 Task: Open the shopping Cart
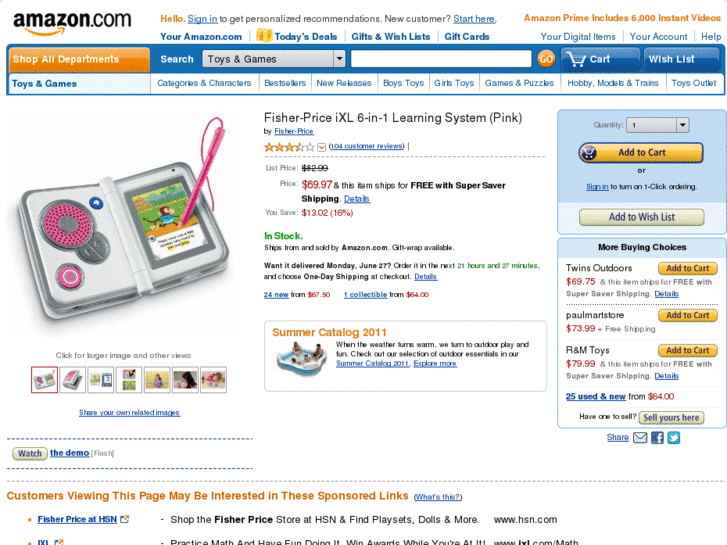[x=589, y=59]
